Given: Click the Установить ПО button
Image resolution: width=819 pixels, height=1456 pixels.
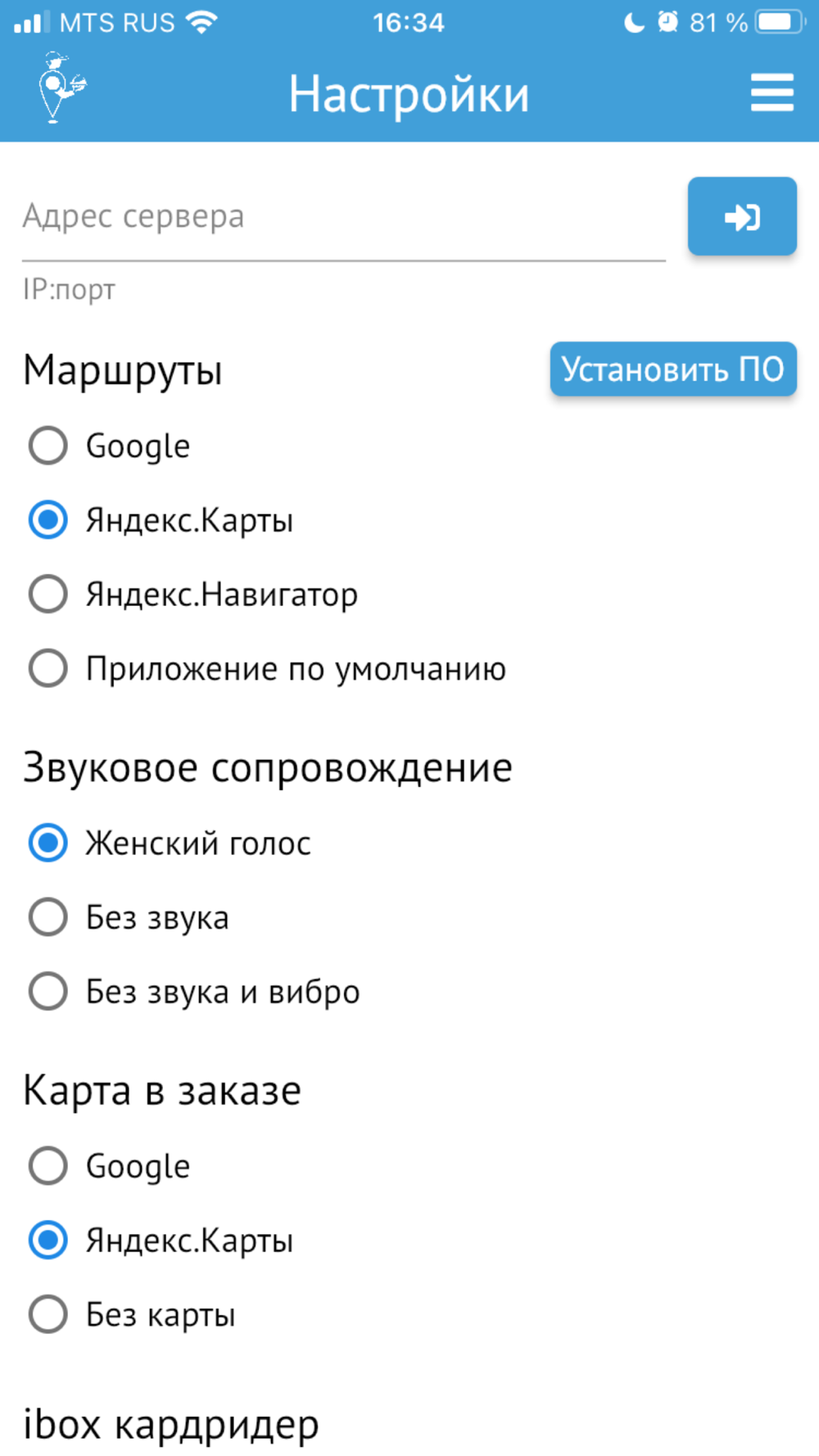Looking at the screenshot, I should 672,369.
